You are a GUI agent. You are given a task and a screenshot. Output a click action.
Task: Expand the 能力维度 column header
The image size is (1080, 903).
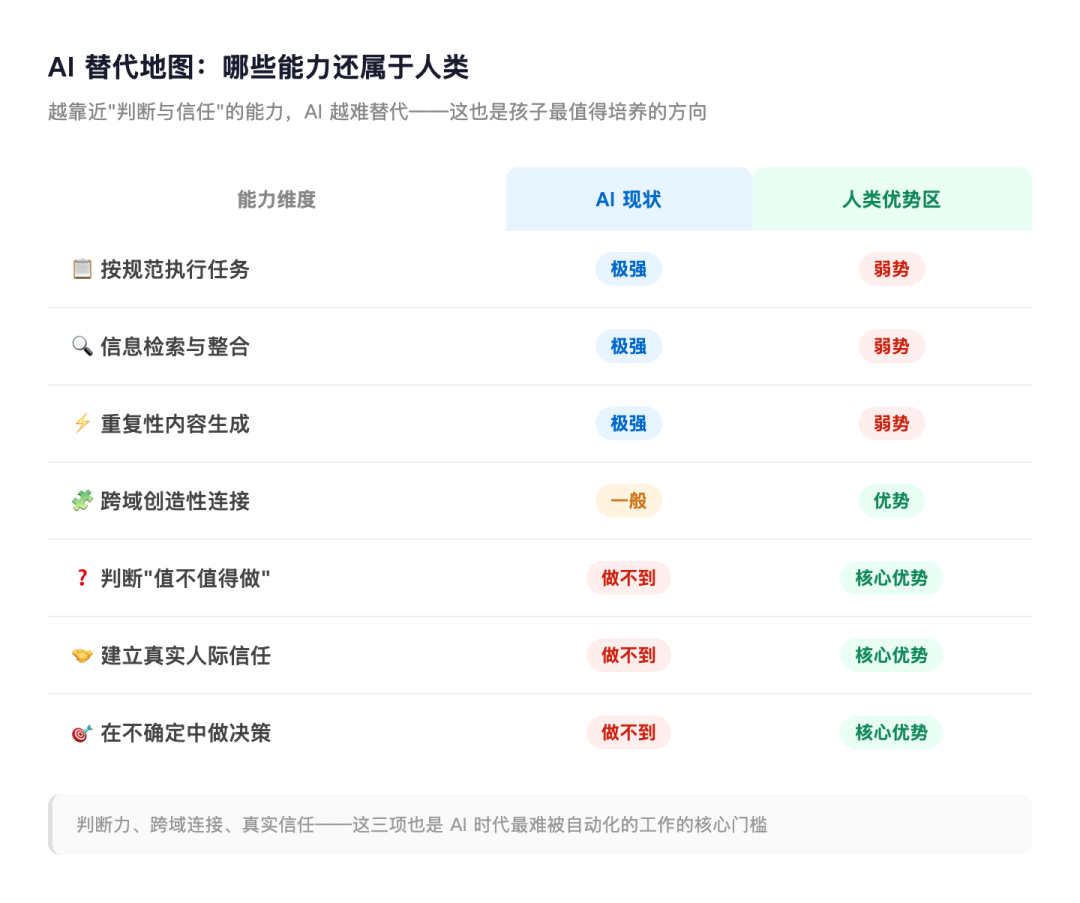coord(277,199)
